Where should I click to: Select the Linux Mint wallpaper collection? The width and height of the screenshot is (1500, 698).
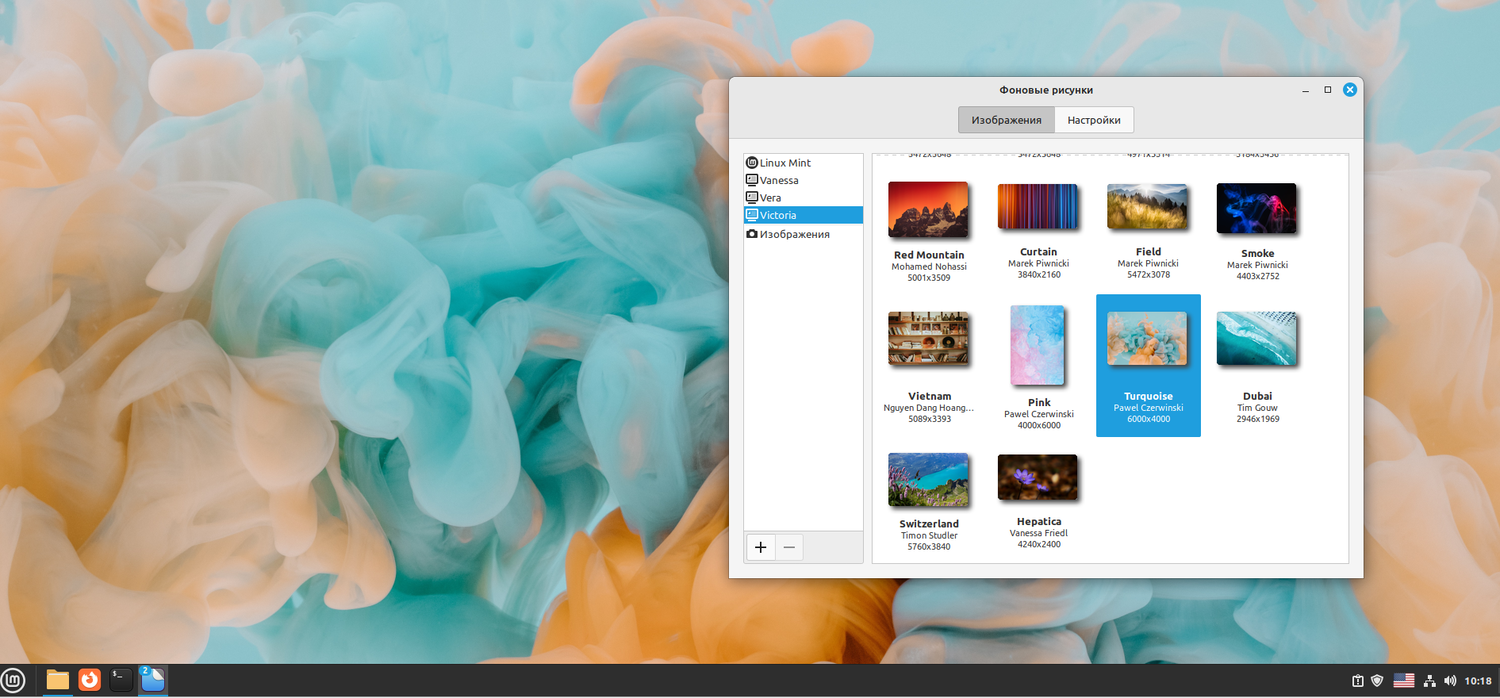pyautogui.click(x=803, y=163)
